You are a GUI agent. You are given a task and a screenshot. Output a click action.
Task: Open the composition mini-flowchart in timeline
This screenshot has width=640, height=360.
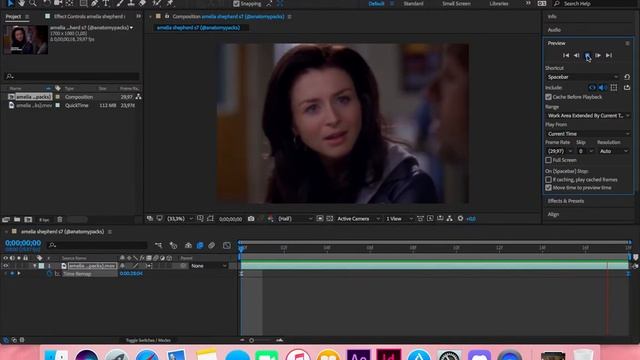tap(158, 245)
